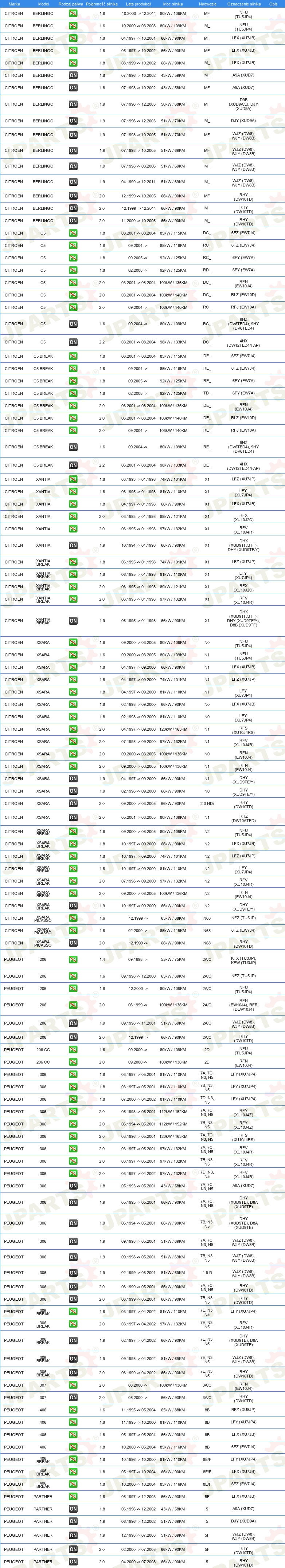This screenshot has width=285, height=1568.
Task: Click diesel ON icon for Berlingo 43kW / 59KM
Action: click(x=73, y=75)
